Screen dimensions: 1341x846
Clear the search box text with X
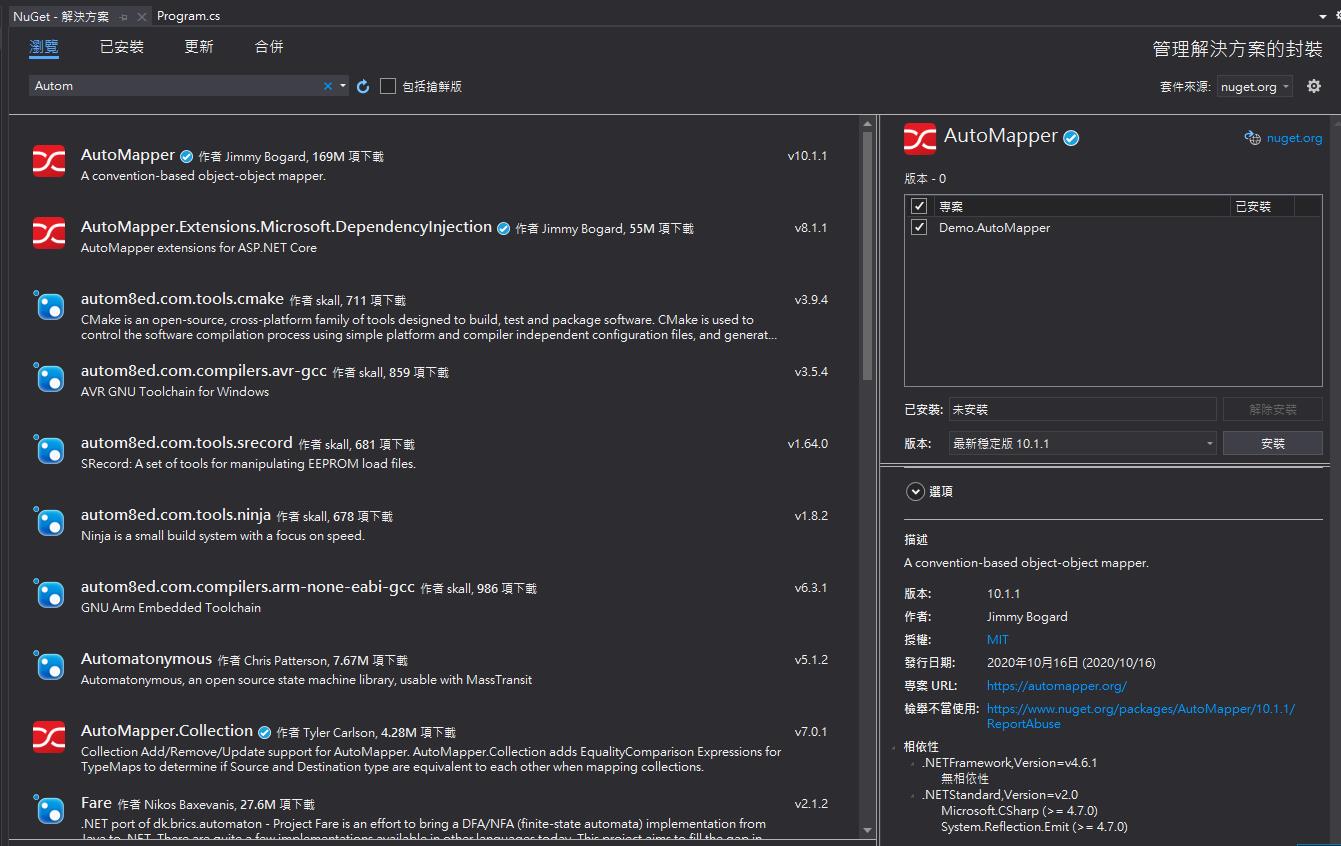(327, 86)
